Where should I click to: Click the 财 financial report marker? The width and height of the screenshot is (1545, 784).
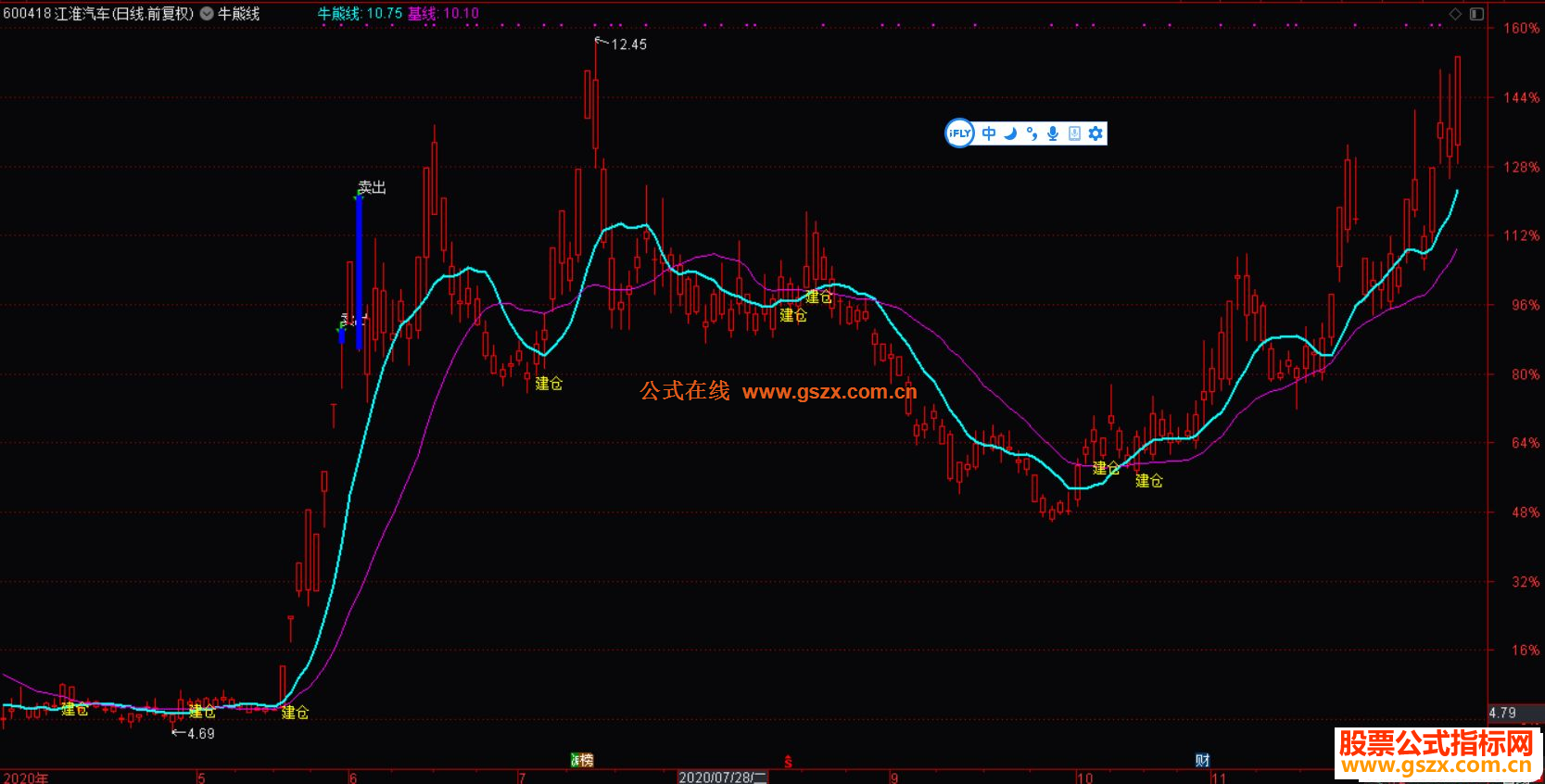click(1202, 761)
